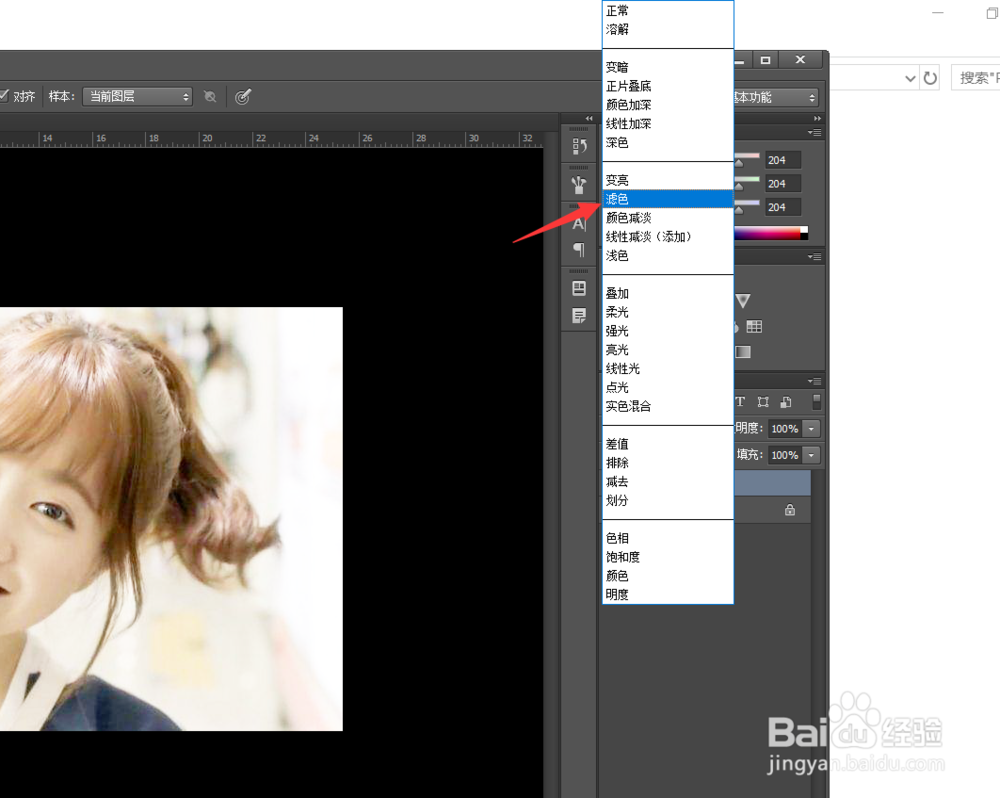1000x798 pixels.
Task: Choose 实色混合 blend mode
Action: click(x=668, y=406)
